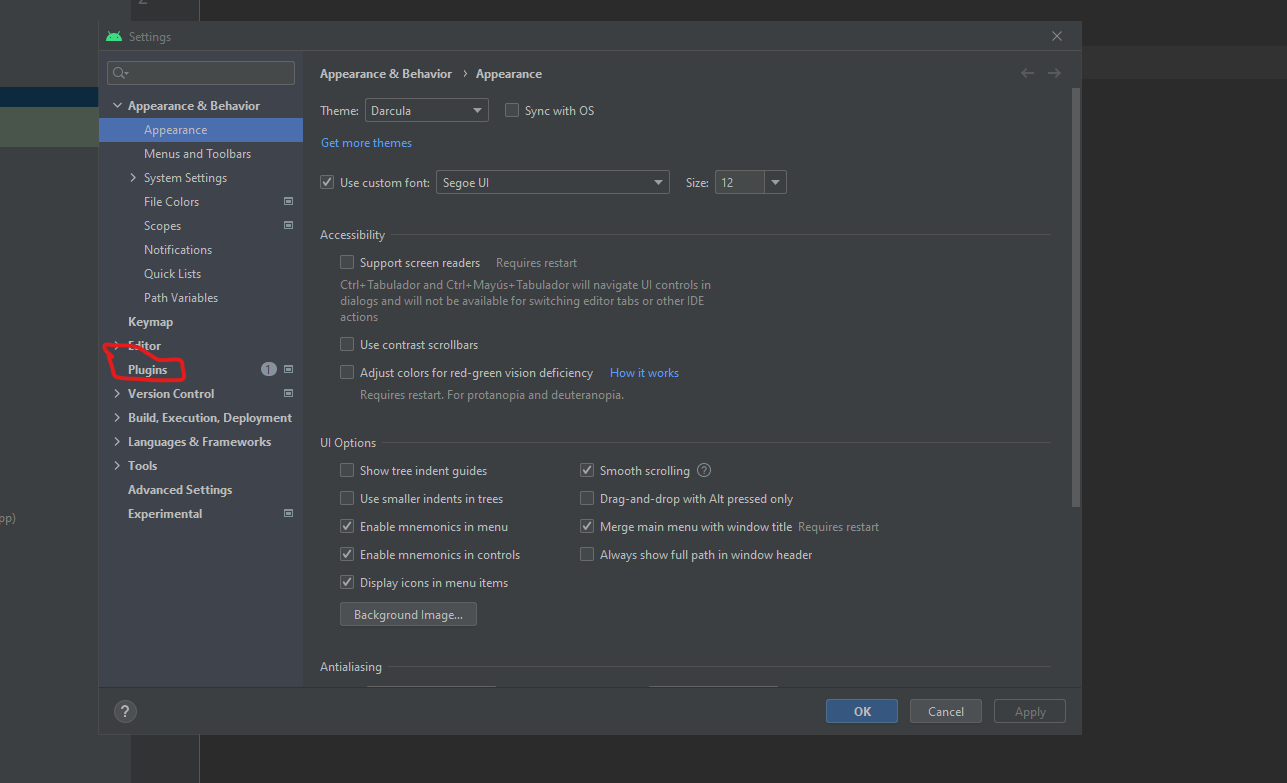
Task: Click the help question mark icon
Action: 125,712
